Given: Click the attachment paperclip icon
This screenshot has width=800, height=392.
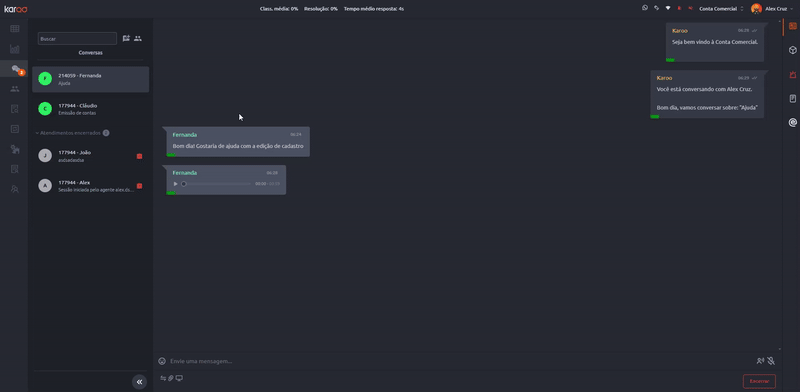Looking at the screenshot, I should pyautogui.click(x=171, y=378).
